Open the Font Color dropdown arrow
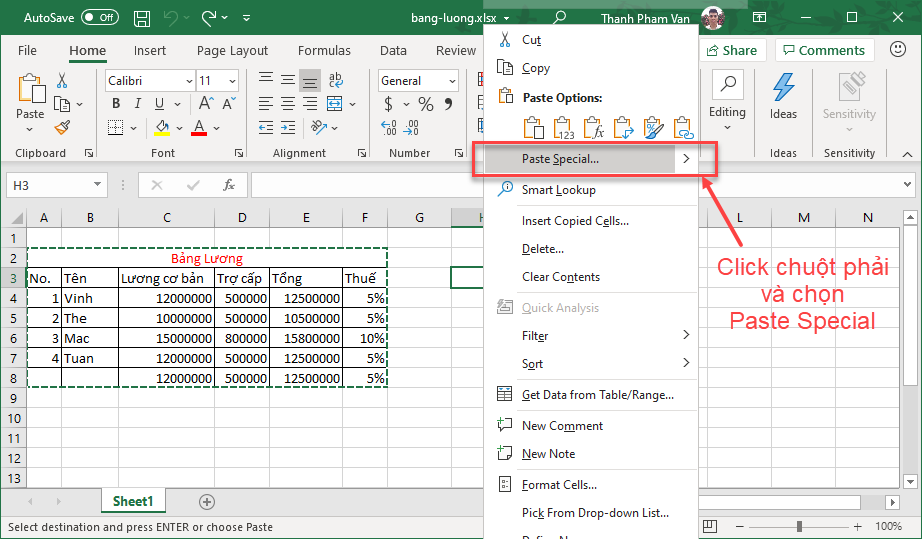922x539 pixels. tap(216, 128)
